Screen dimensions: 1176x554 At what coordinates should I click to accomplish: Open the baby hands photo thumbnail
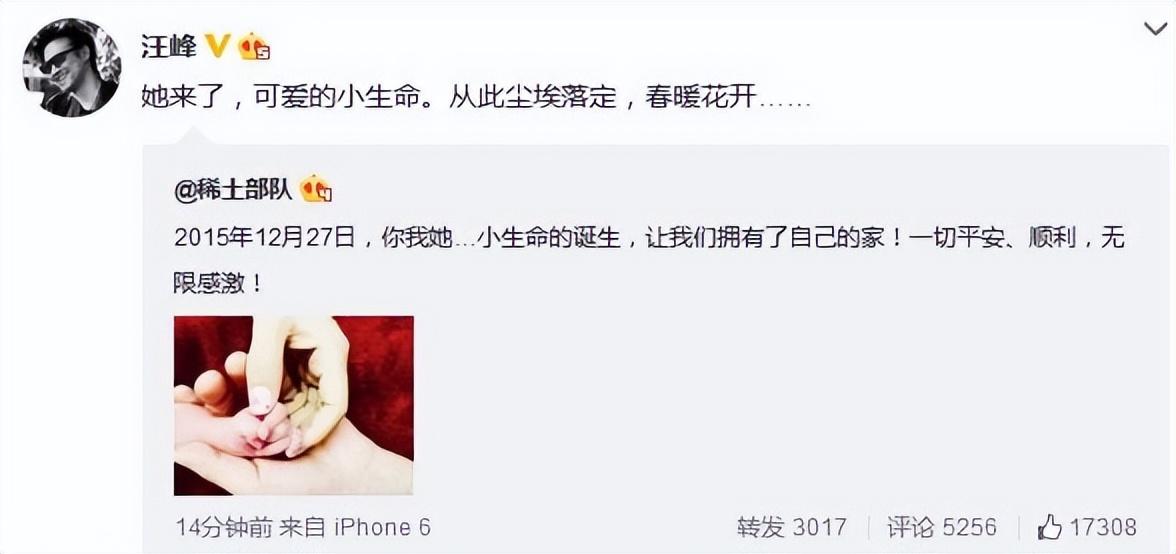(x=293, y=406)
